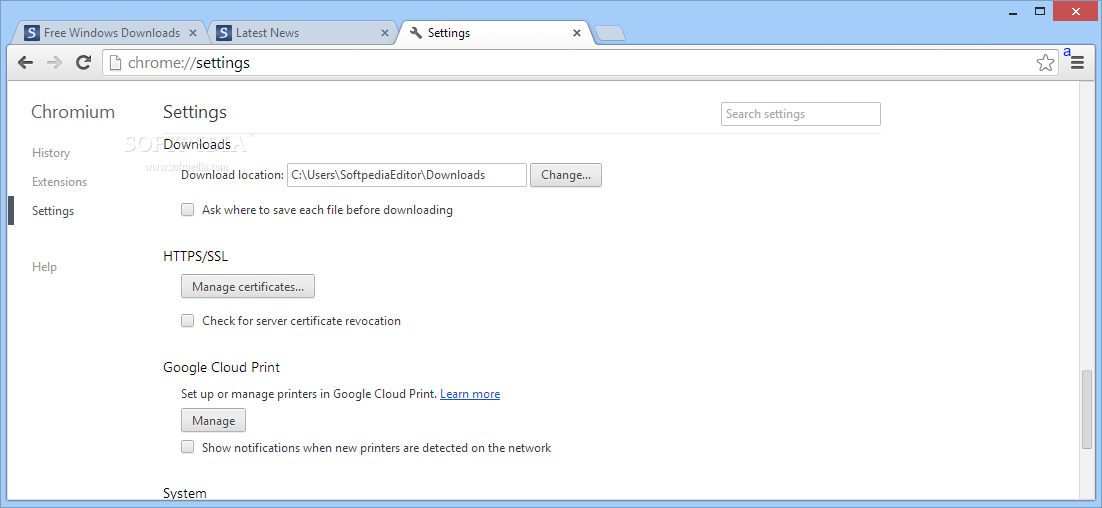The height and width of the screenshot is (508, 1102).
Task: Open the Chromium hamburger menu
Action: 1077,63
